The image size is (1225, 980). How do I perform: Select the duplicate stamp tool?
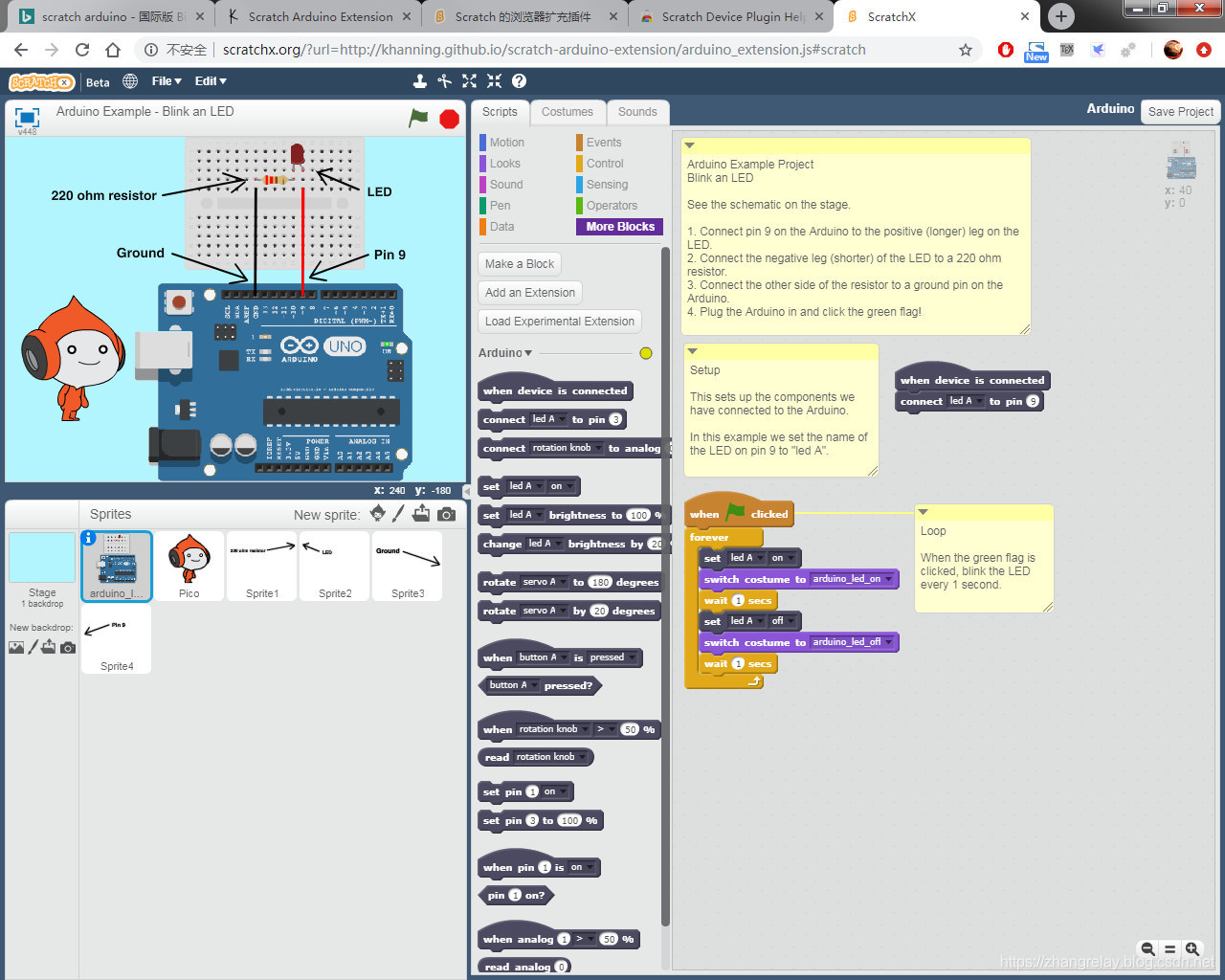[x=419, y=81]
